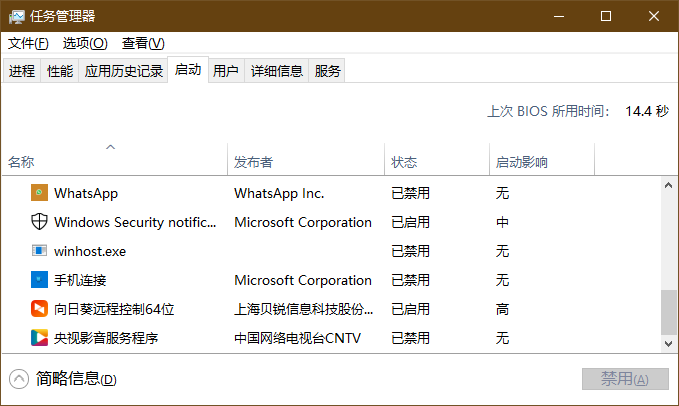The image size is (679, 406).
Task: Select the 向日葵远程控制64位 icon
Action: coord(39,309)
